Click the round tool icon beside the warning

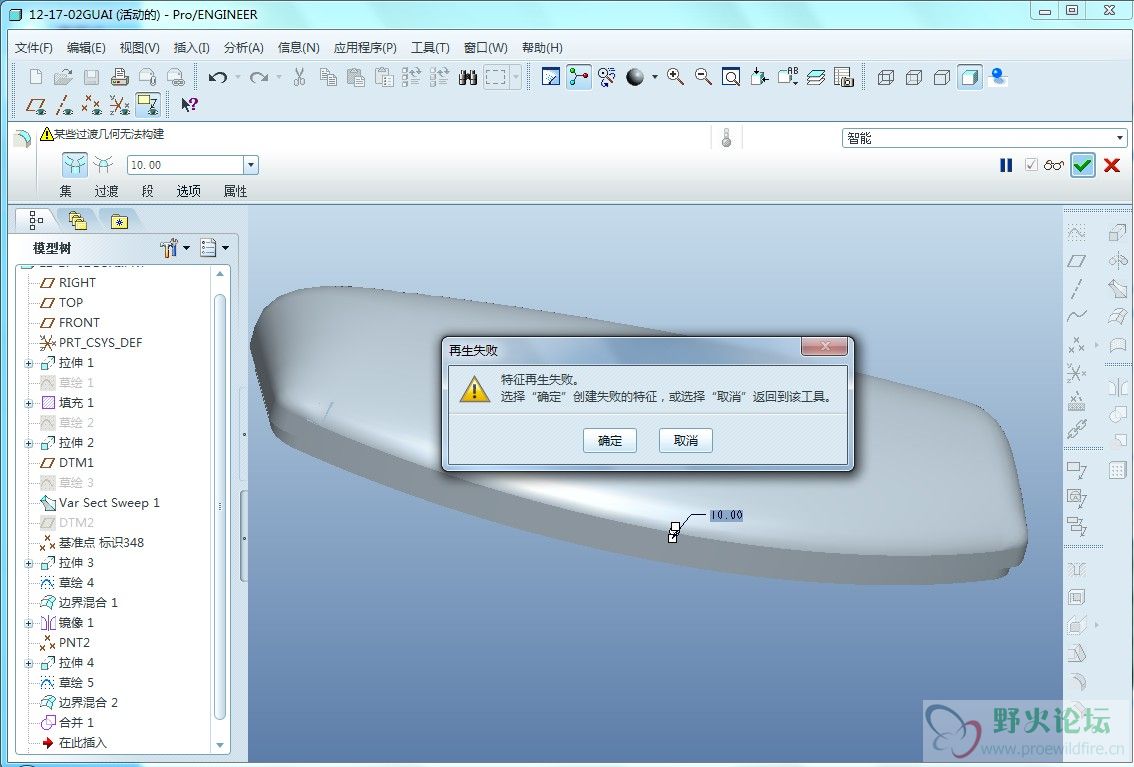click(22, 137)
